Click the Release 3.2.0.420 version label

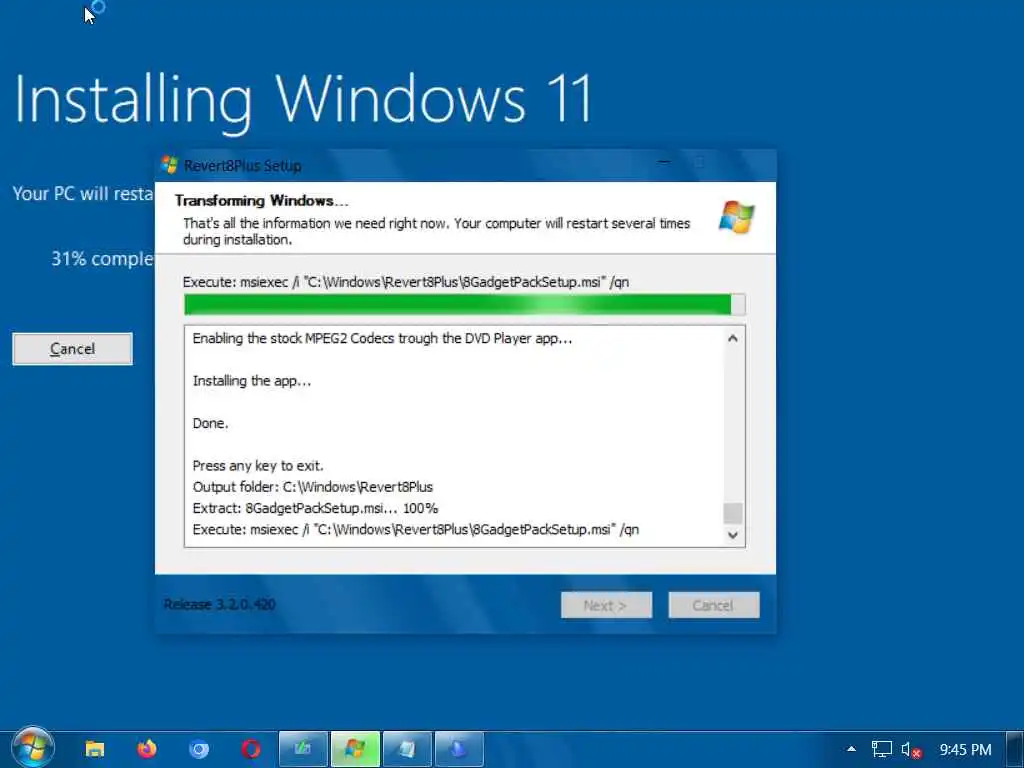click(x=219, y=605)
